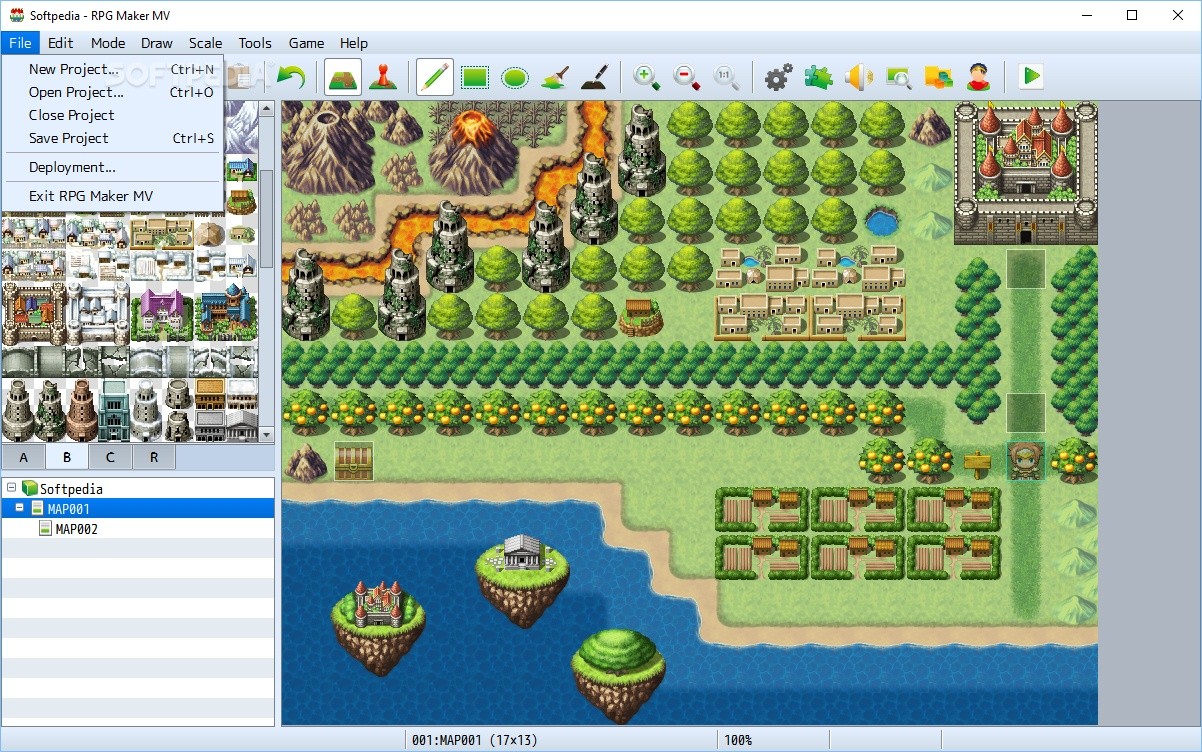Open the Database gears icon
The width and height of the screenshot is (1202, 752).
(779, 77)
